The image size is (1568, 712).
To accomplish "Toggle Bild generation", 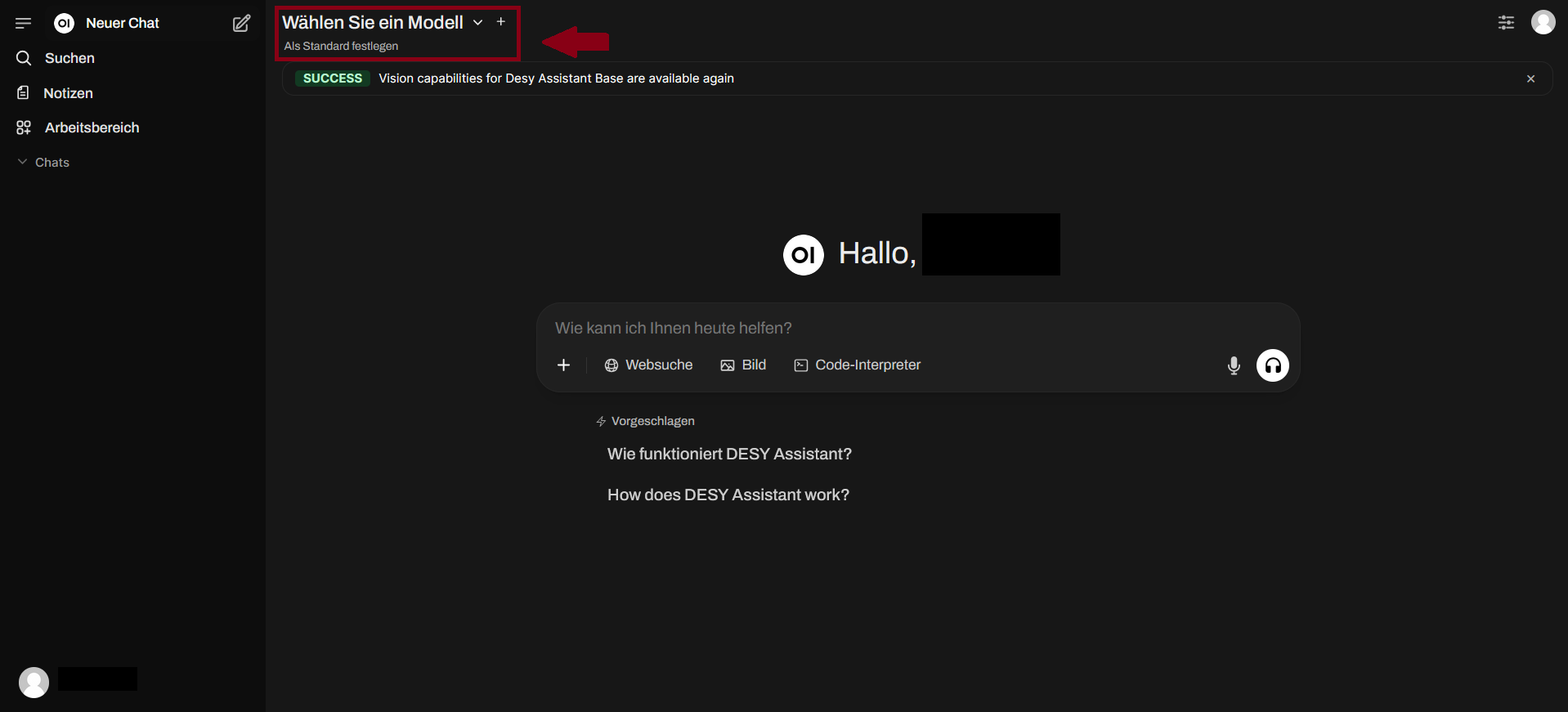I will pyautogui.click(x=743, y=365).
